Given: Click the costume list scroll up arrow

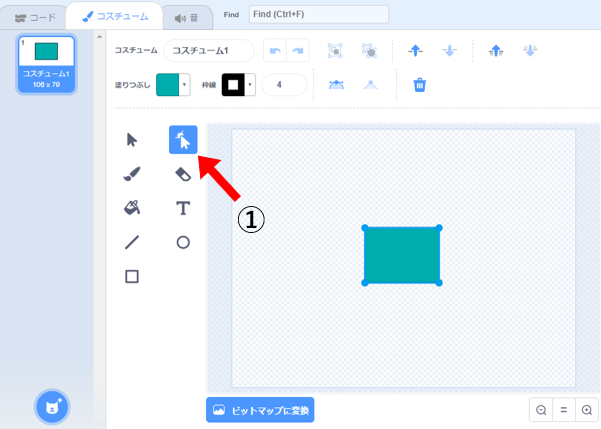Looking at the screenshot, I should pyautogui.click(x=100, y=37).
